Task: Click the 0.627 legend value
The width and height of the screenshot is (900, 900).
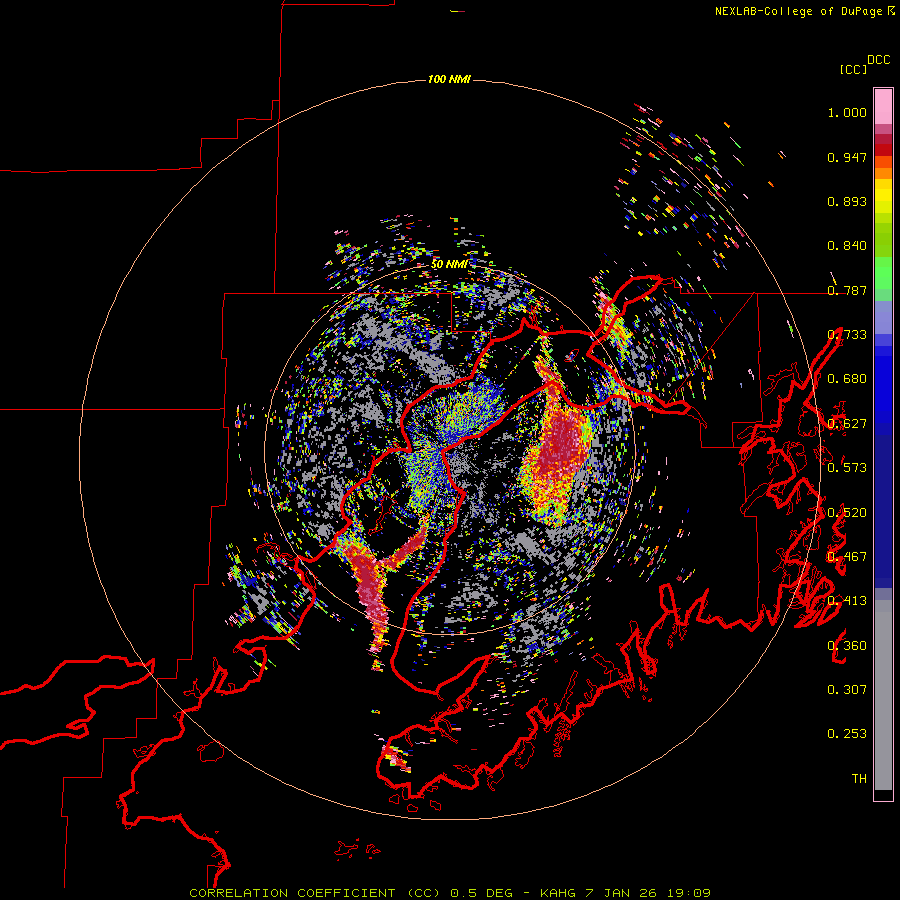Action: 847,424
